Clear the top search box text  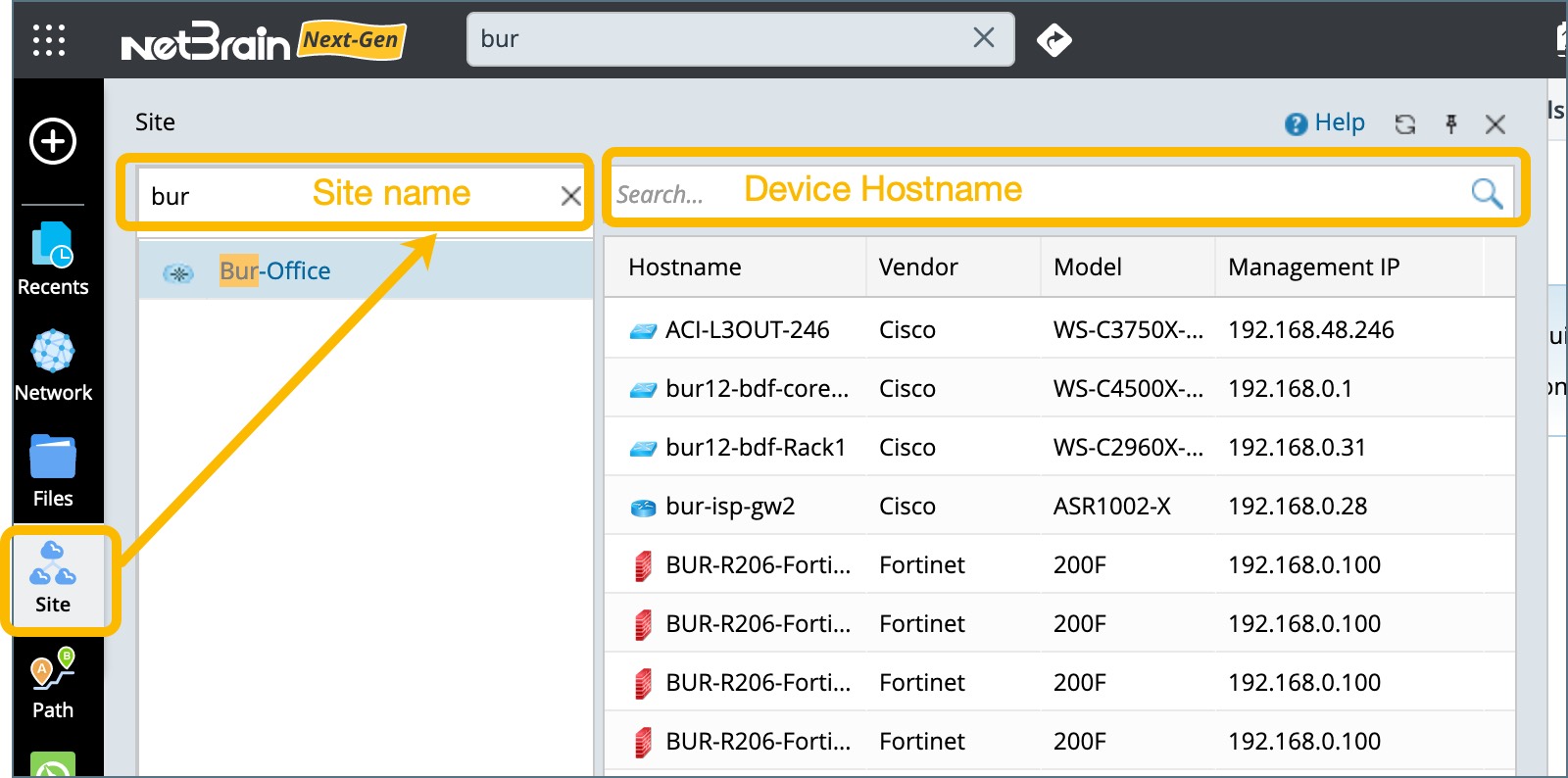click(983, 38)
